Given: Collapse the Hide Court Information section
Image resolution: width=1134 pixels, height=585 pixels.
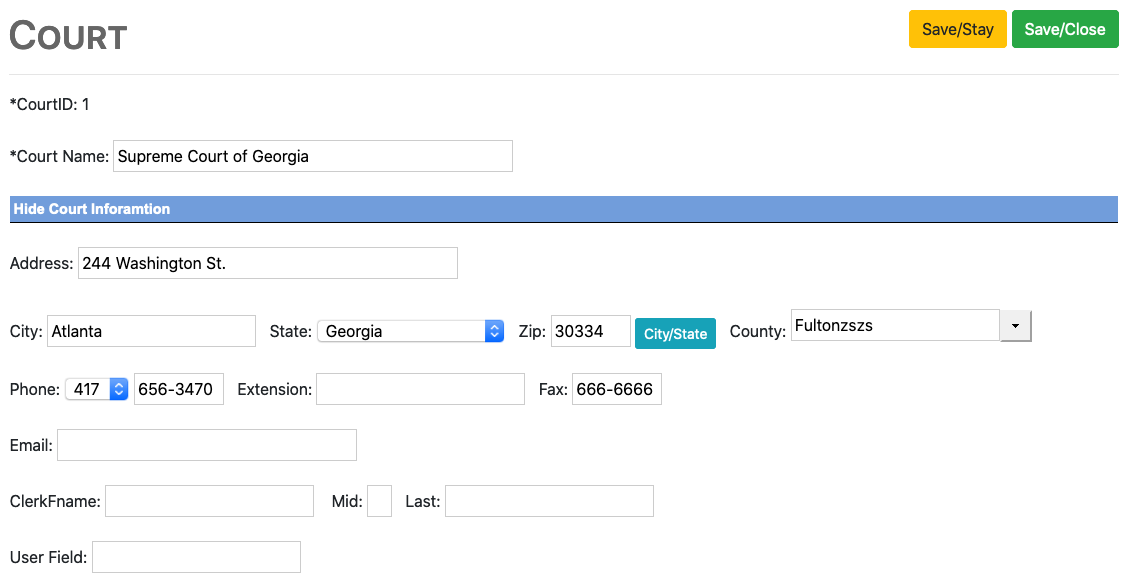Looking at the screenshot, I should (92, 209).
